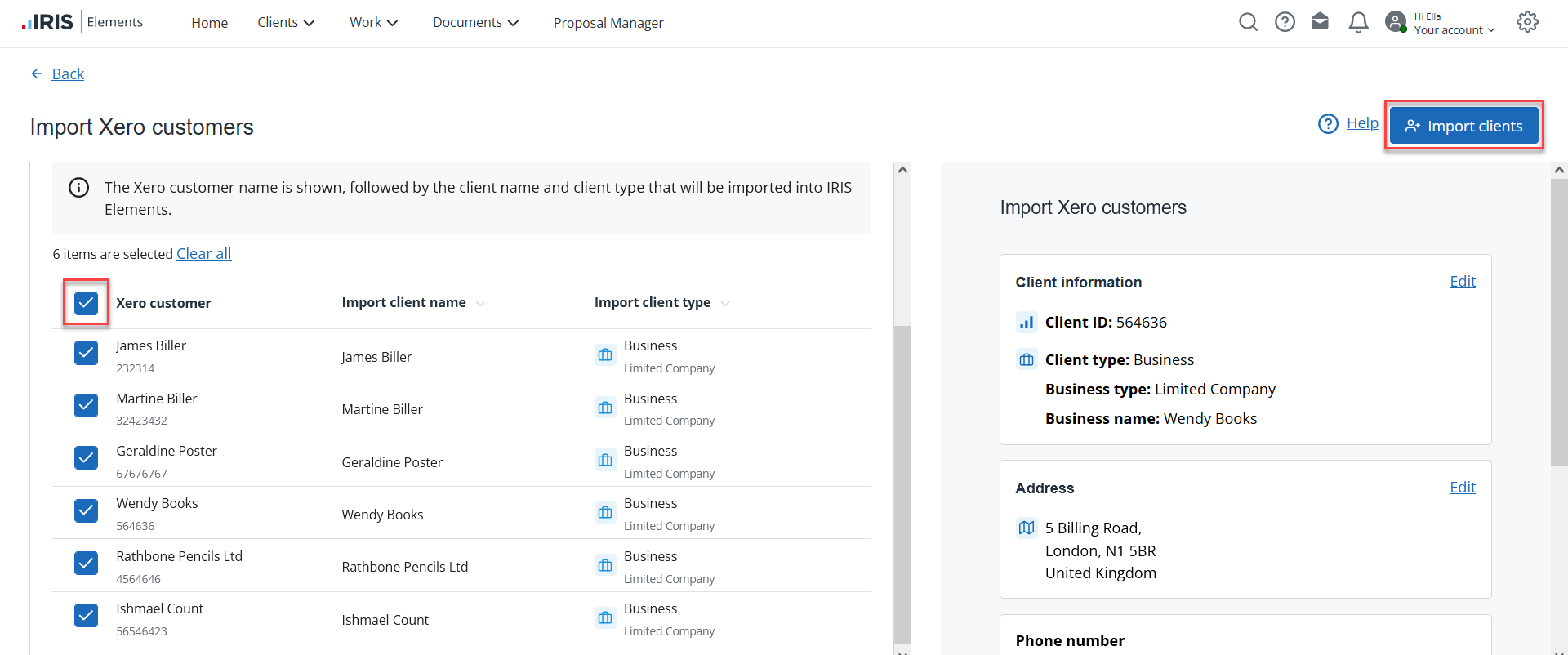Deselect the James Biller checkbox
This screenshot has width=1568, height=655.
pos(86,353)
